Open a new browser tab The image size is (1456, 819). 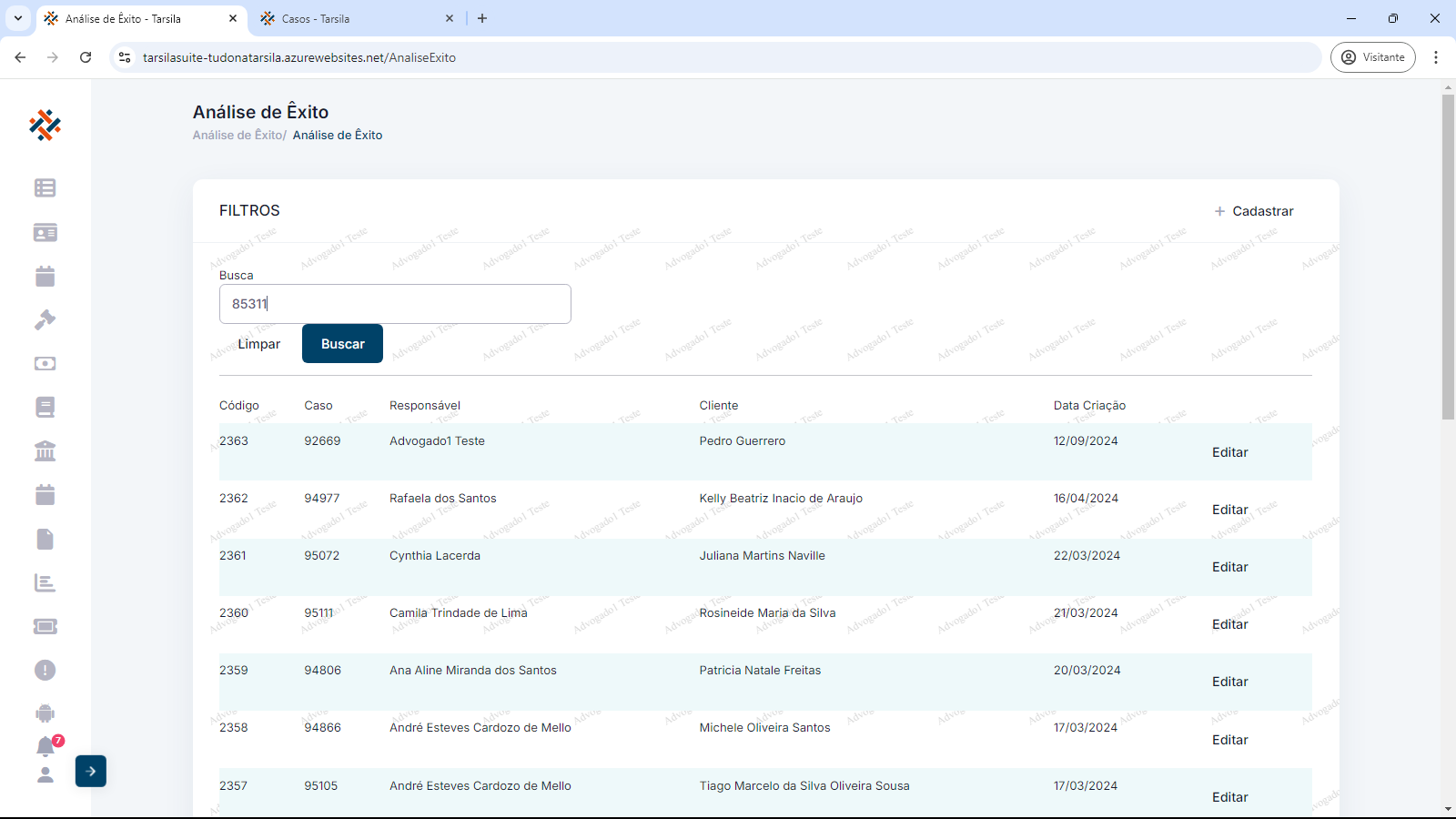(482, 18)
